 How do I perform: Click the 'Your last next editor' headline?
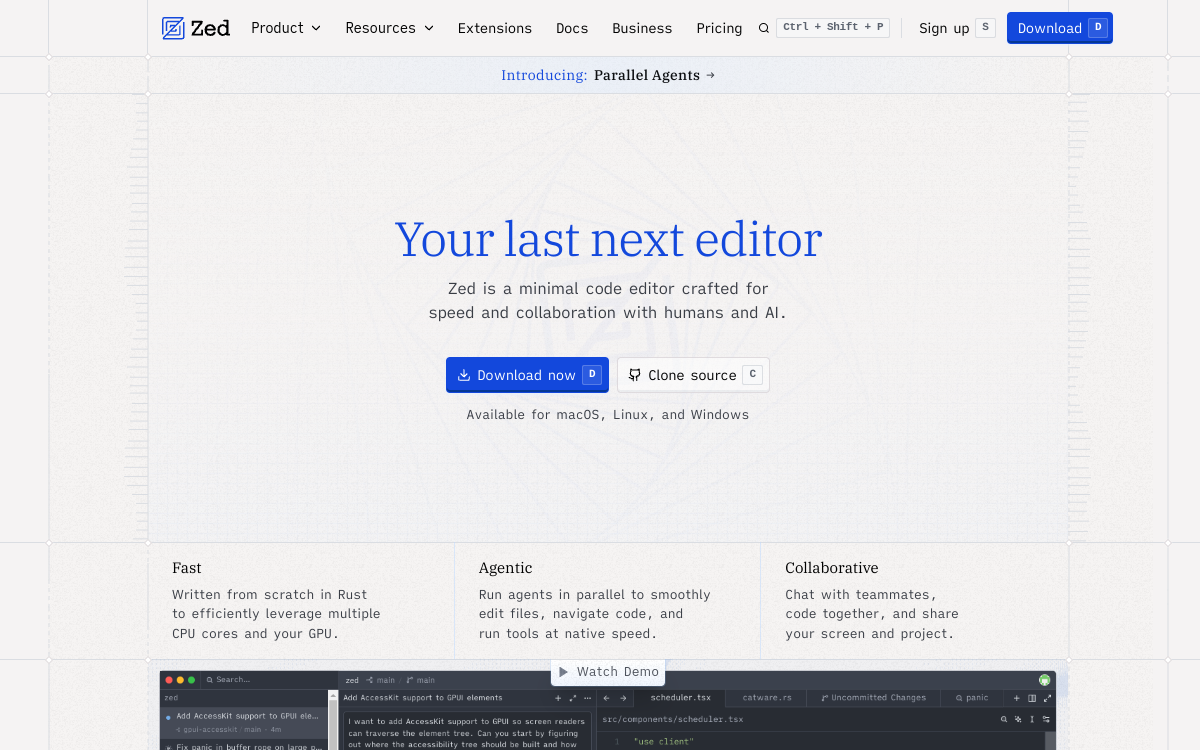(x=608, y=240)
